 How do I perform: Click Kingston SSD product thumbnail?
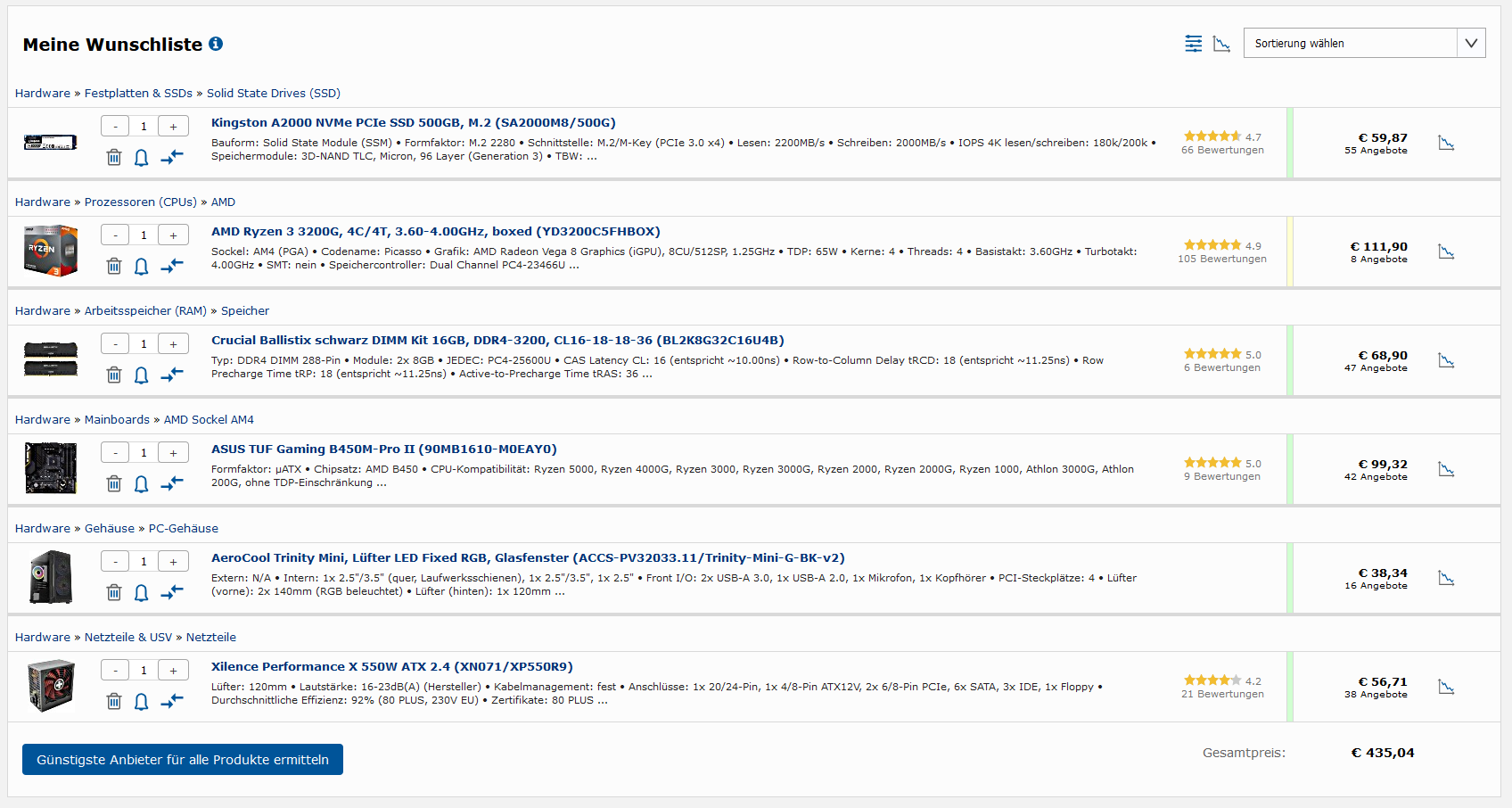tap(51, 143)
